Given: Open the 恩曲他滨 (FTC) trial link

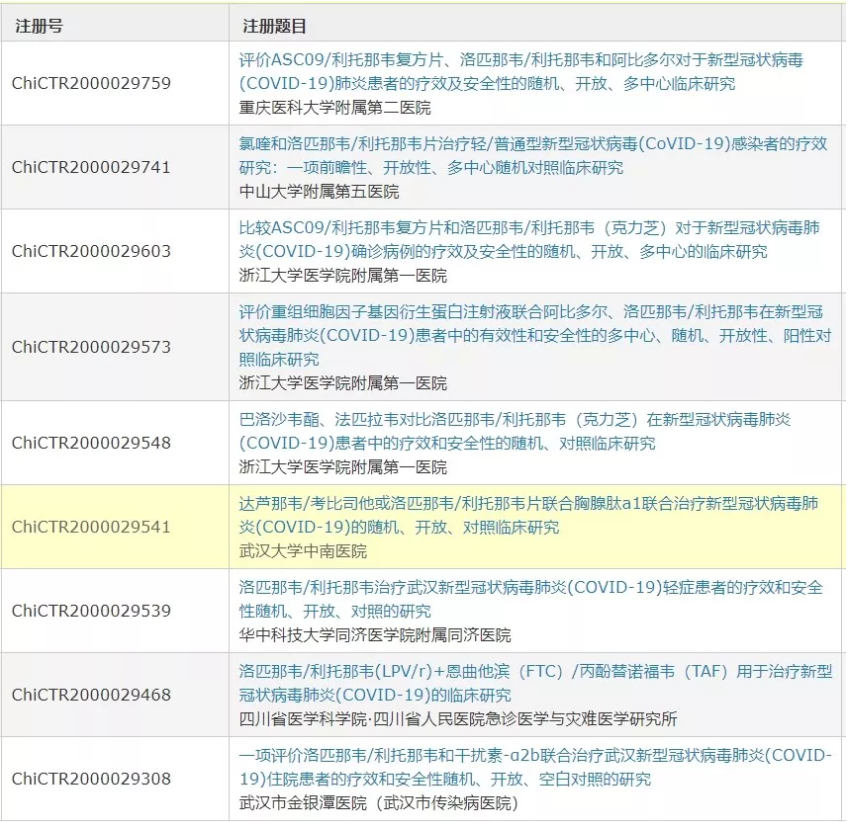Looking at the screenshot, I should click(x=535, y=683).
